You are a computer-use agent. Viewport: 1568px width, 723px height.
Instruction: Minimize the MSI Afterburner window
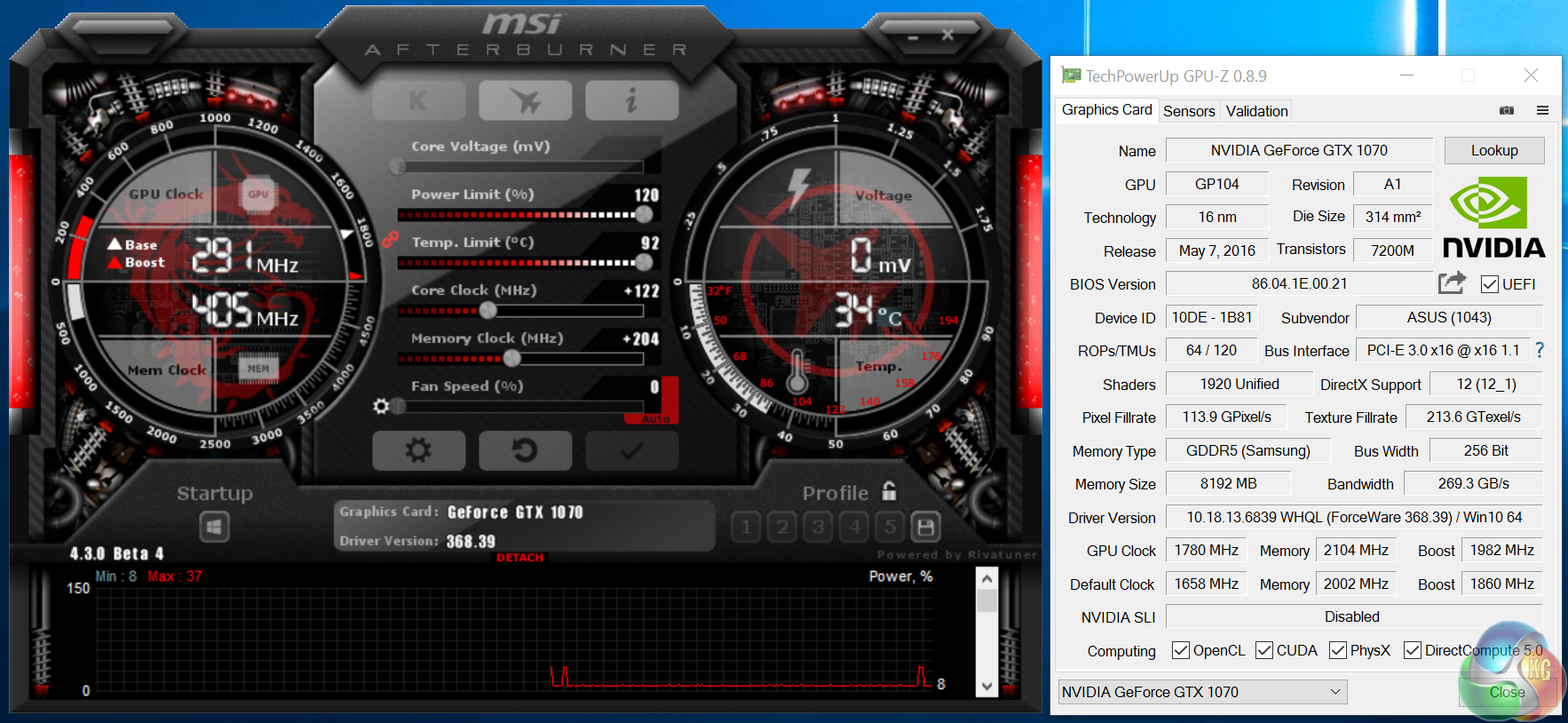913,38
